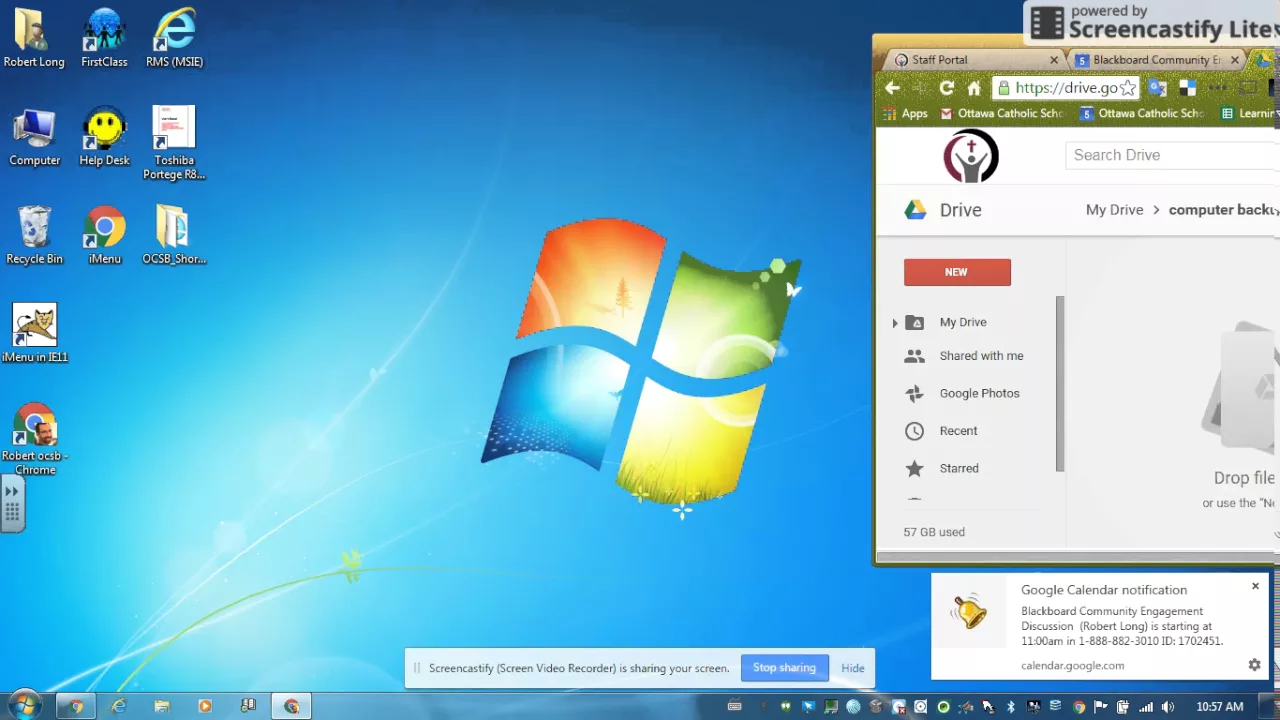This screenshot has width=1280, height=720.
Task: Open Robert ocsb - Chrome profile shortcut
Action: [34, 439]
